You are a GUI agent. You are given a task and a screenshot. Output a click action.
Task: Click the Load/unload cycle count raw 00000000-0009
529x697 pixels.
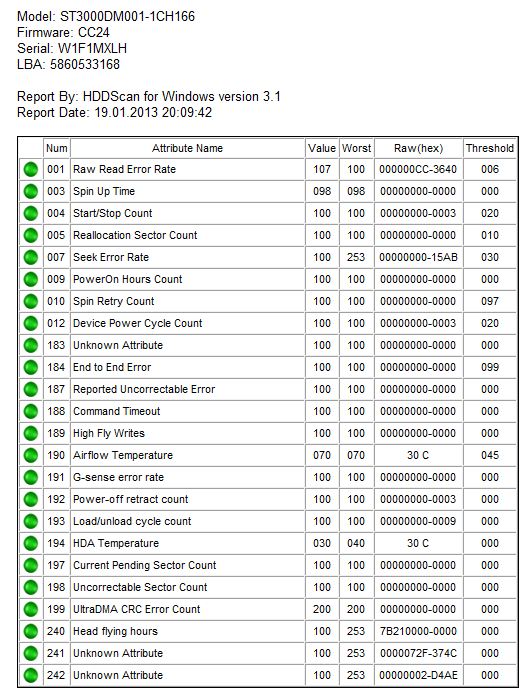(x=418, y=521)
